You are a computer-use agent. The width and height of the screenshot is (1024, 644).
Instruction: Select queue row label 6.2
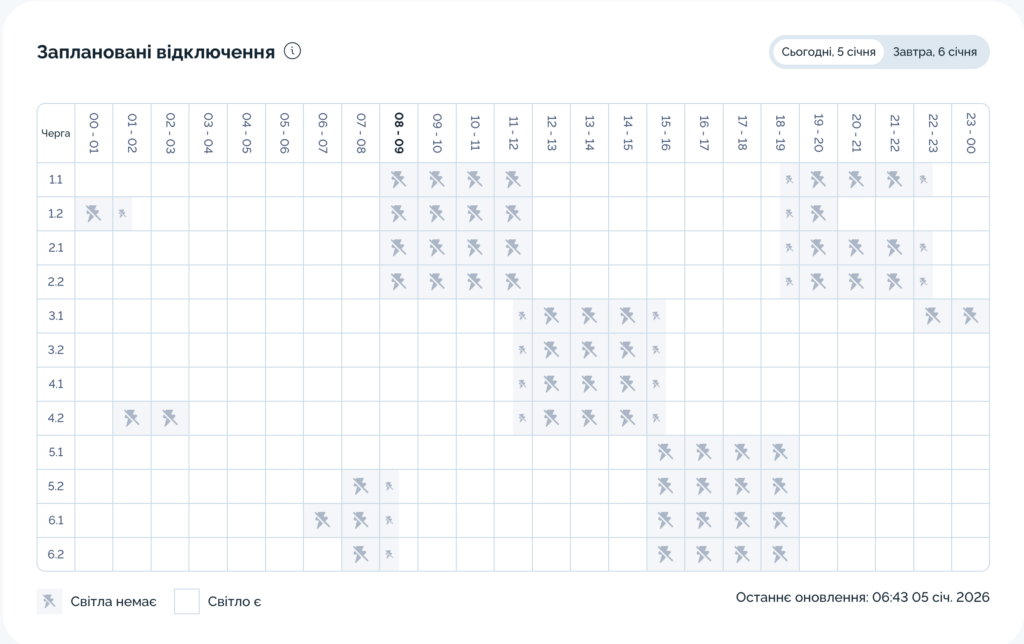[56, 554]
